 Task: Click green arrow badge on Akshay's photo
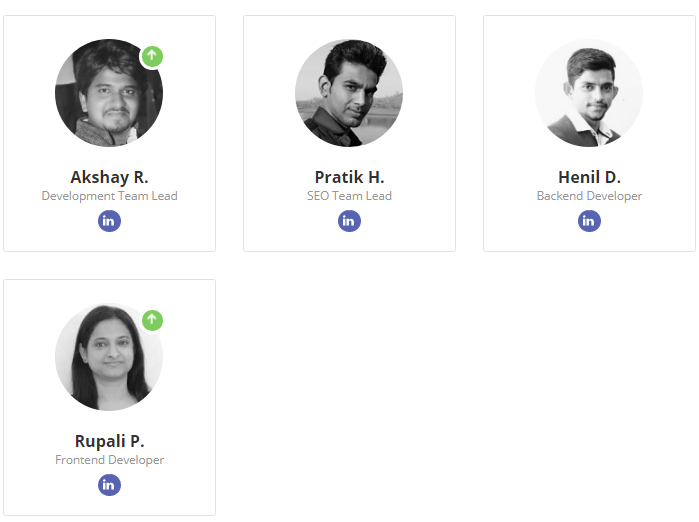click(x=151, y=56)
